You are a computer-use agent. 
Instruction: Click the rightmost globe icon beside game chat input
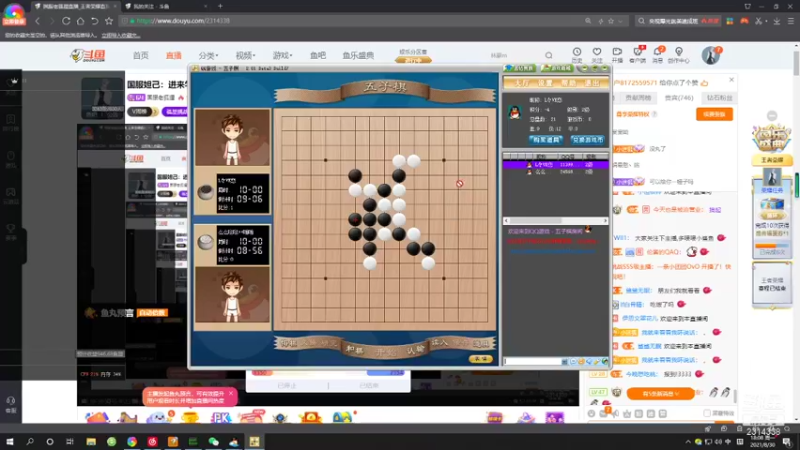click(605, 361)
